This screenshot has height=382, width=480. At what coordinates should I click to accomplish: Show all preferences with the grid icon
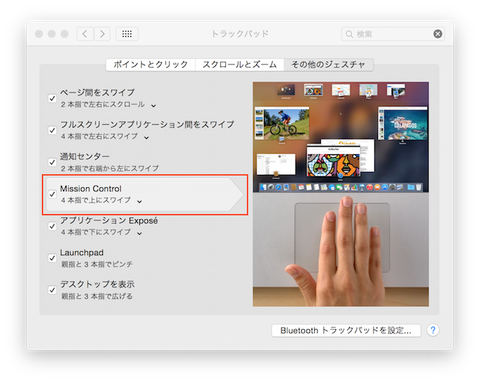(x=127, y=34)
